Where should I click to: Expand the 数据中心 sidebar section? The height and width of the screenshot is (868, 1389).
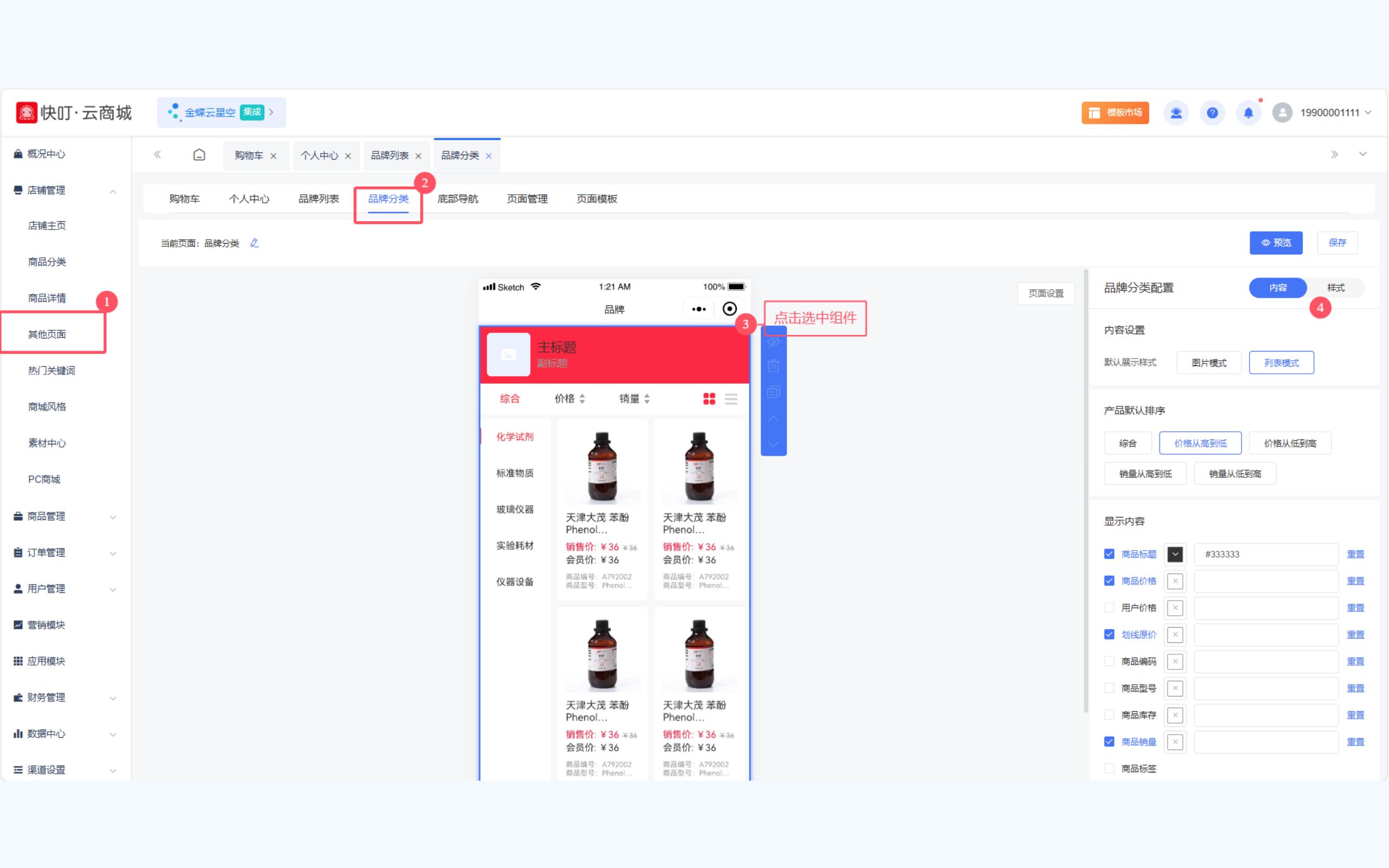[112, 734]
